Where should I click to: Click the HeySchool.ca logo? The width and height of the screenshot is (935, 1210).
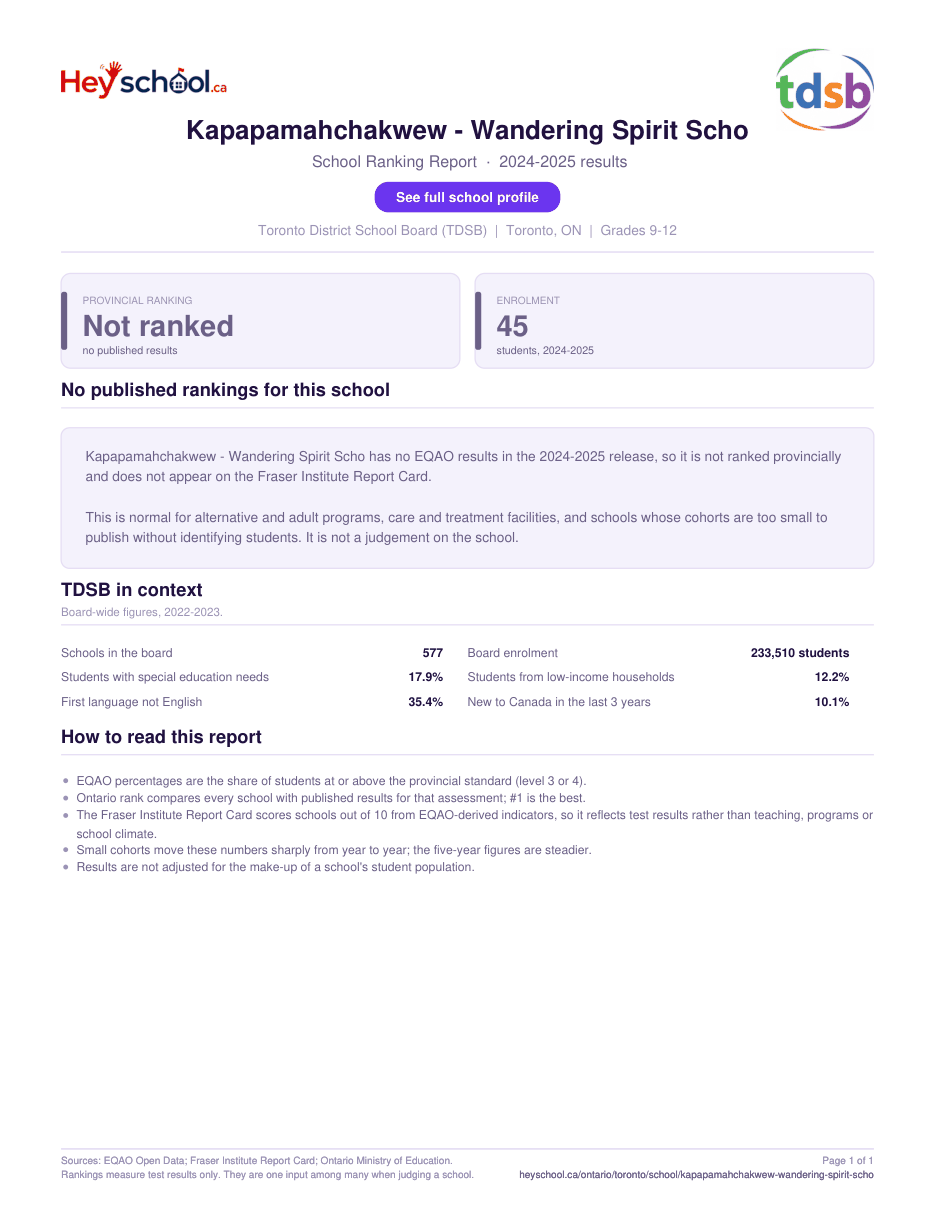(144, 80)
